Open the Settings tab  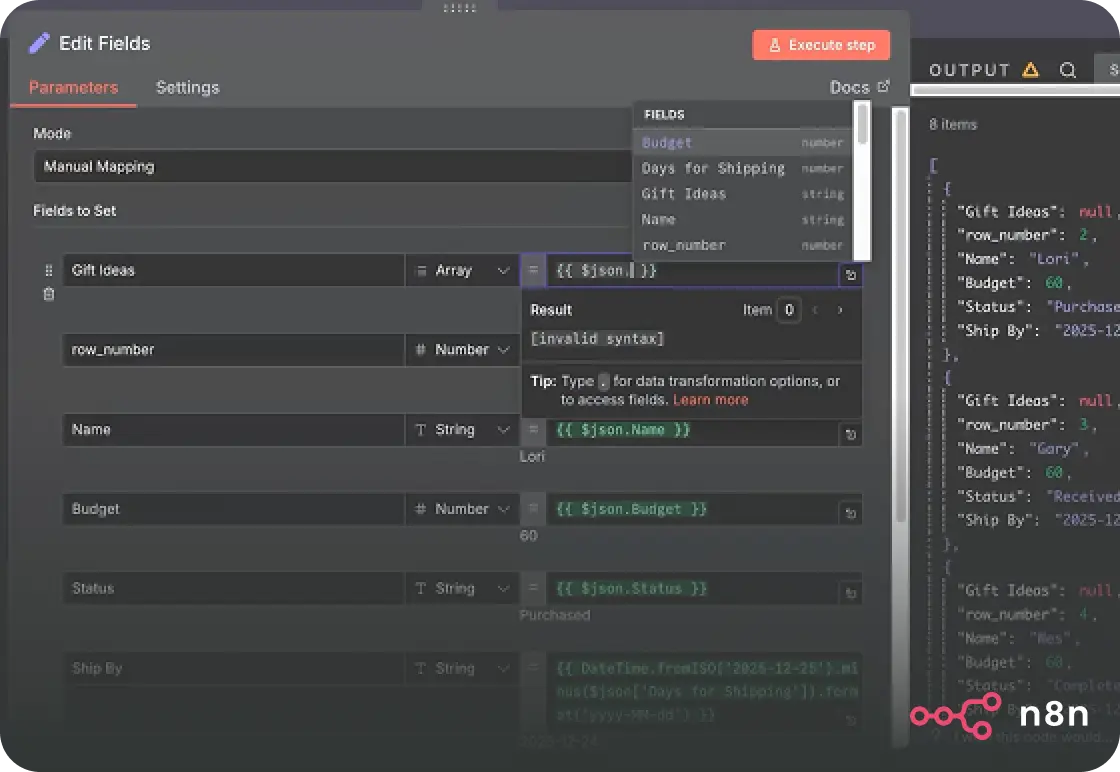tap(187, 87)
